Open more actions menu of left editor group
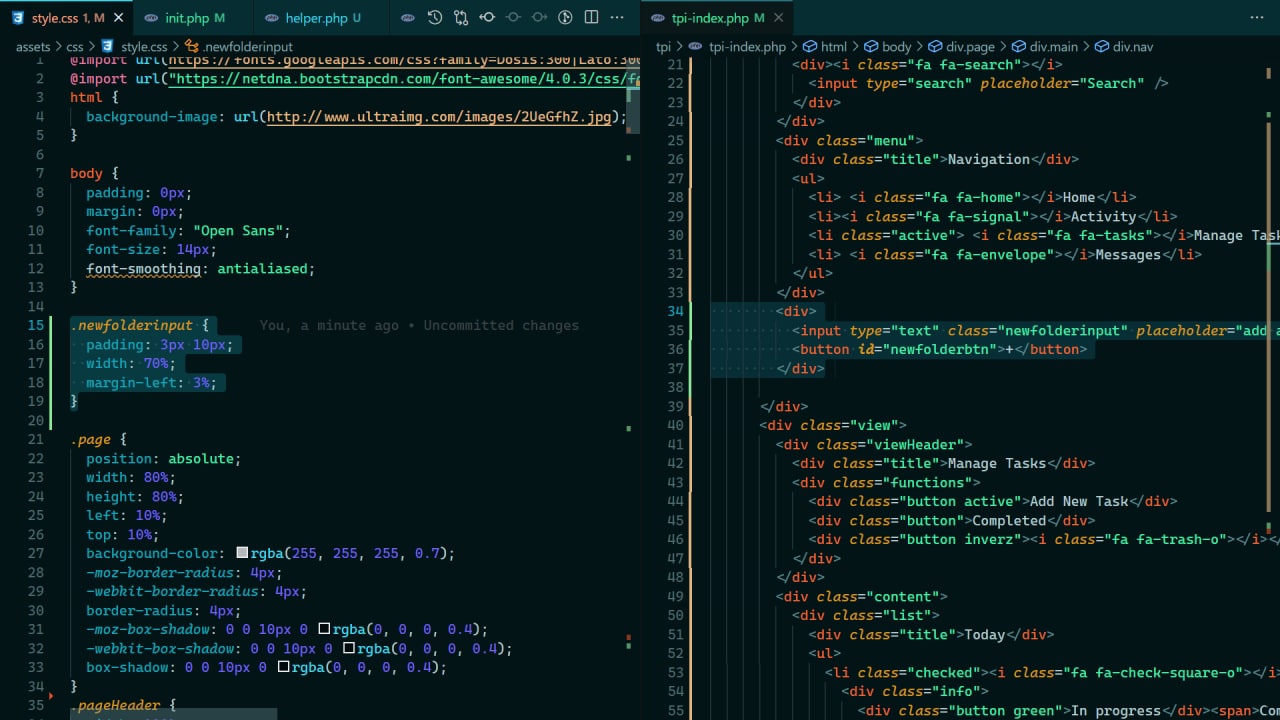Image resolution: width=1280 pixels, height=720 pixels. tap(617, 18)
